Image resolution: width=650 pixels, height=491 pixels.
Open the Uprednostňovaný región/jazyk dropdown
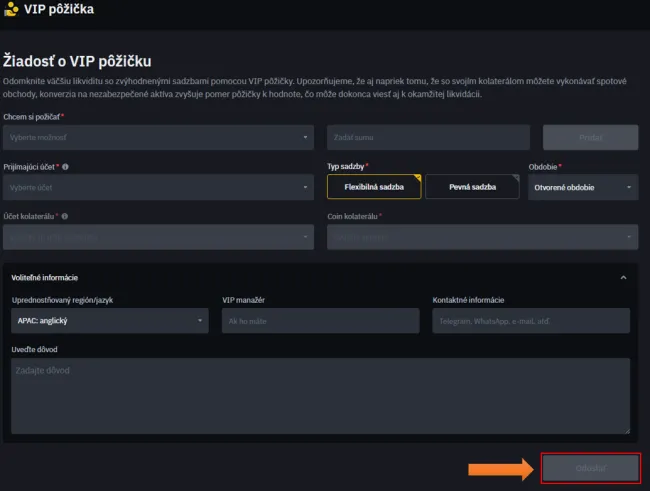[x=110, y=321]
